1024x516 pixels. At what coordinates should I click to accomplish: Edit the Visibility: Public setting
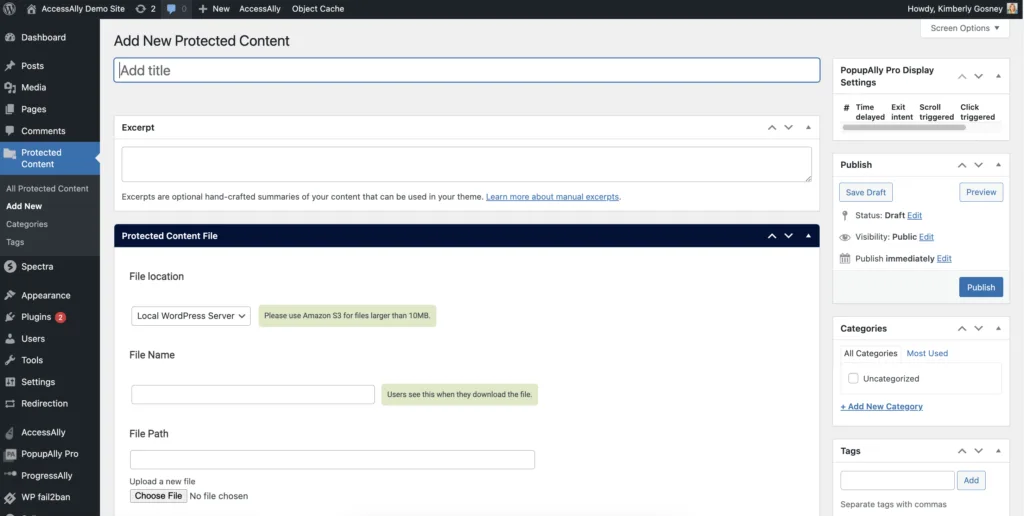926,236
